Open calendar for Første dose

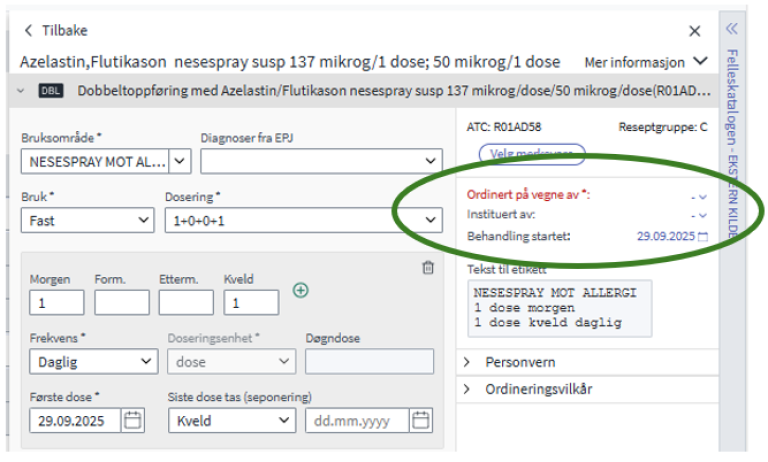tap(133, 420)
